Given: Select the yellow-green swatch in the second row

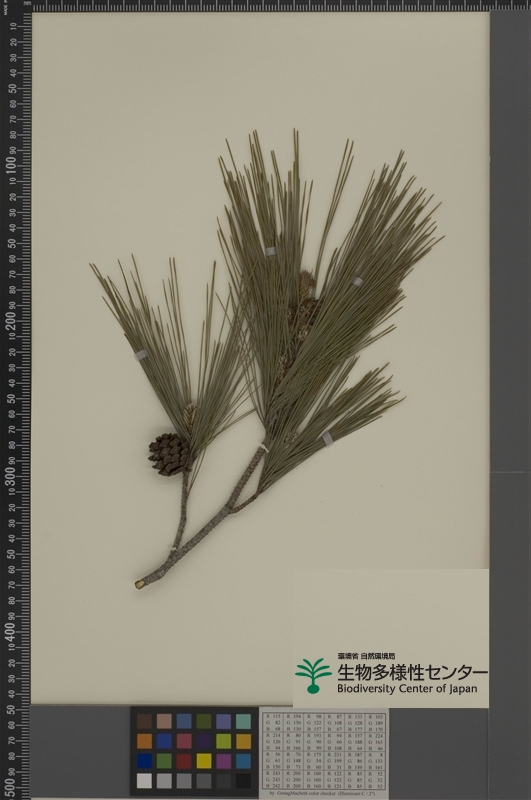Looking at the screenshot, I should 223,741.
